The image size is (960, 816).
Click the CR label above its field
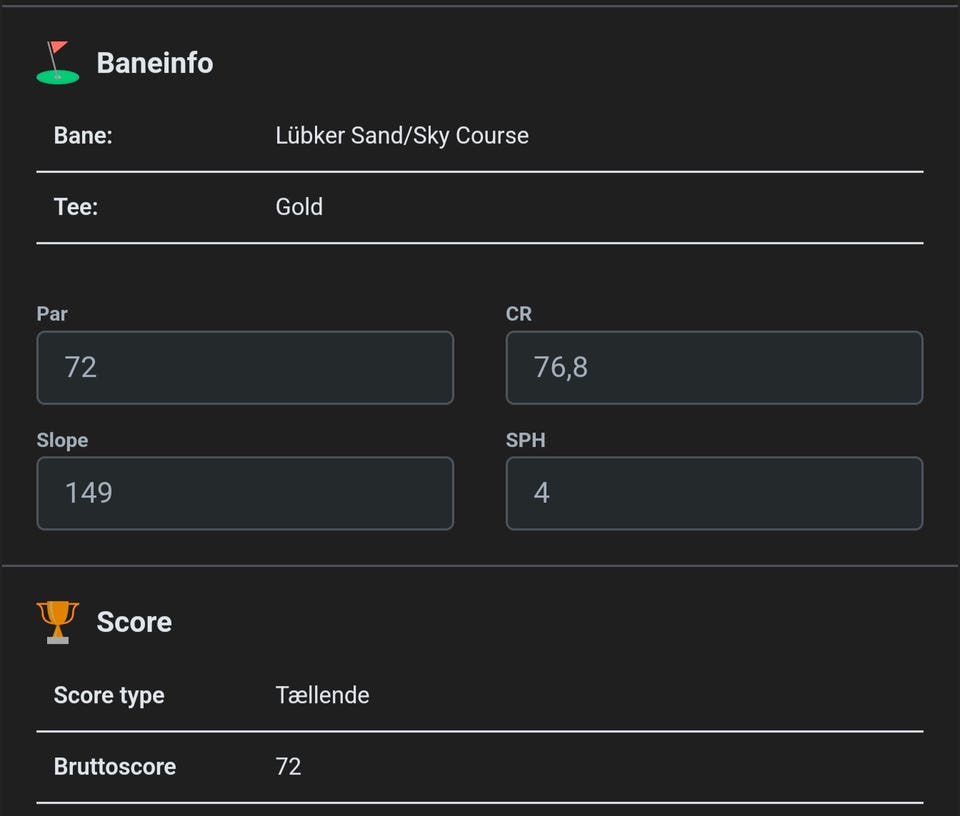(519, 314)
